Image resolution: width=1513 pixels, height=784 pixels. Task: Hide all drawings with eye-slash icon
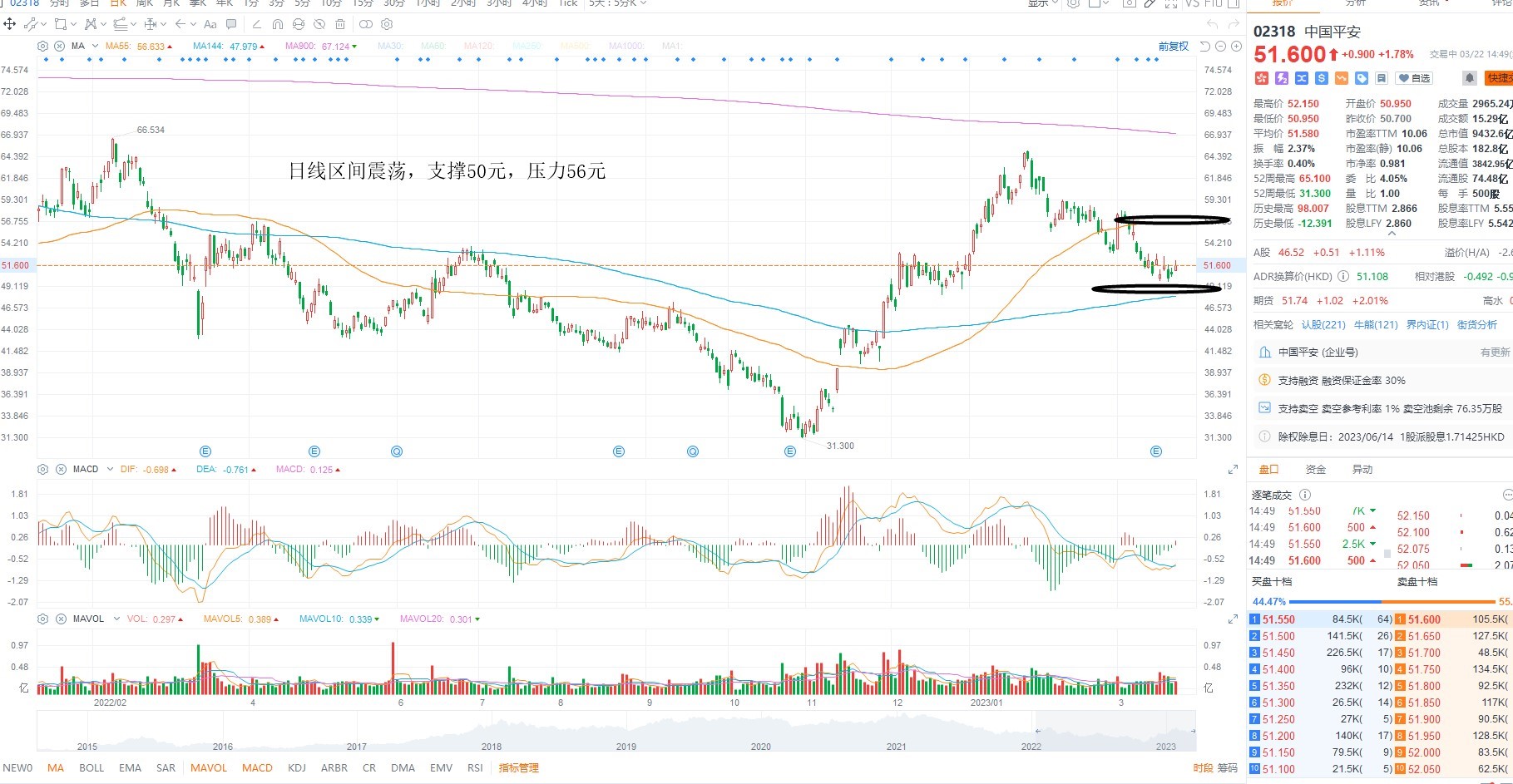319,24
